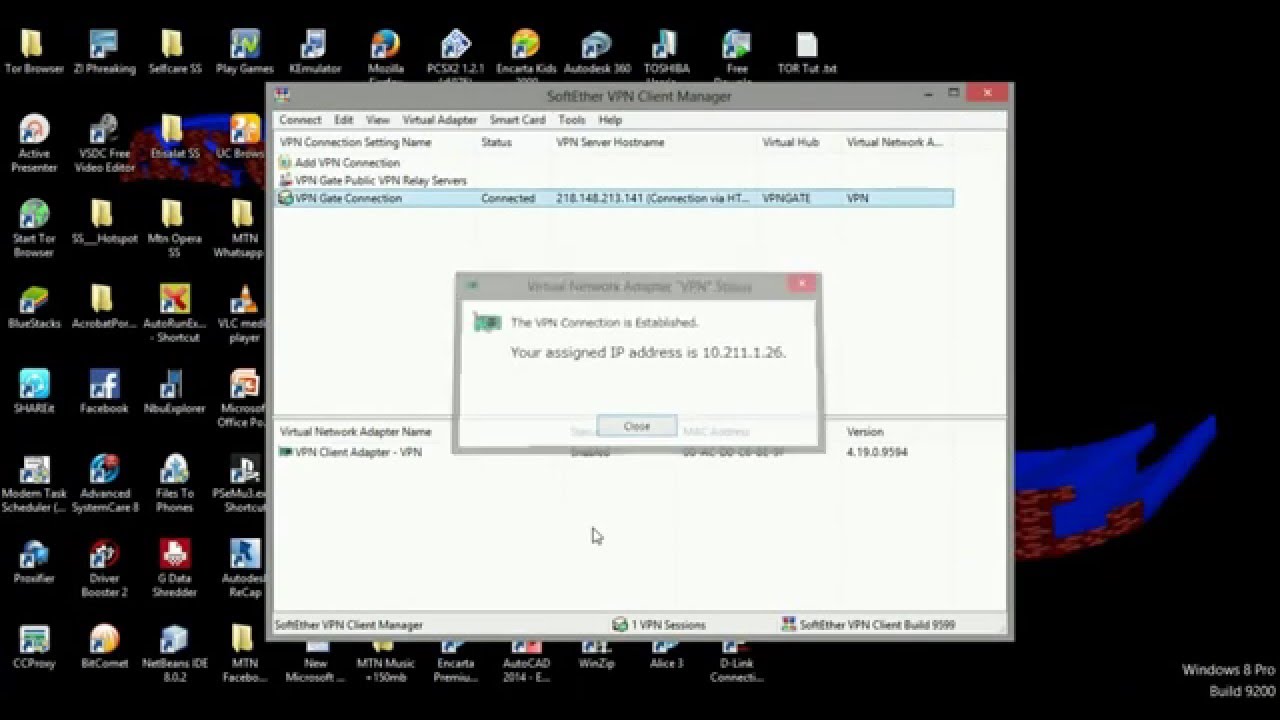Select the AutoRunEx Shortcut icon
Viewport: 1280px width, 720px height.
(174, 313)
